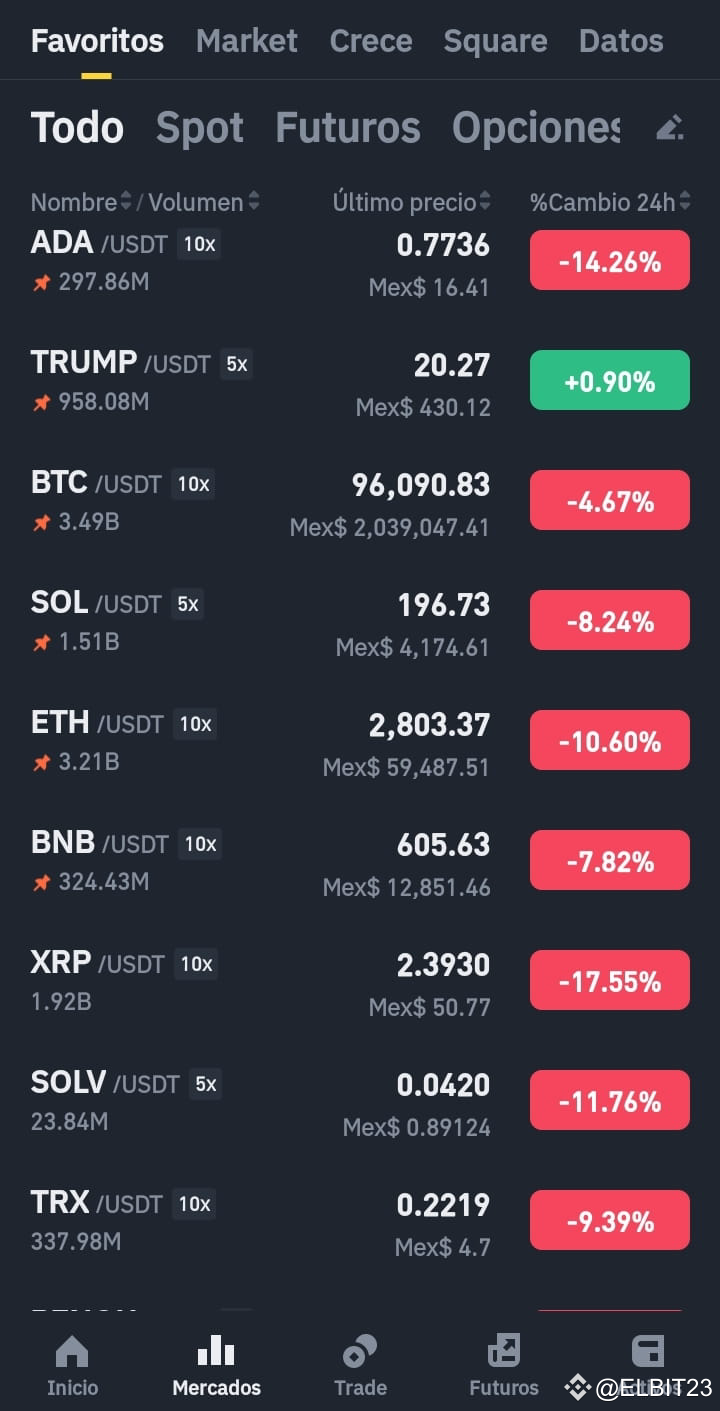Switch to the Market tab
Viewport: 720px width, 1411px height.
coord(246,41)
